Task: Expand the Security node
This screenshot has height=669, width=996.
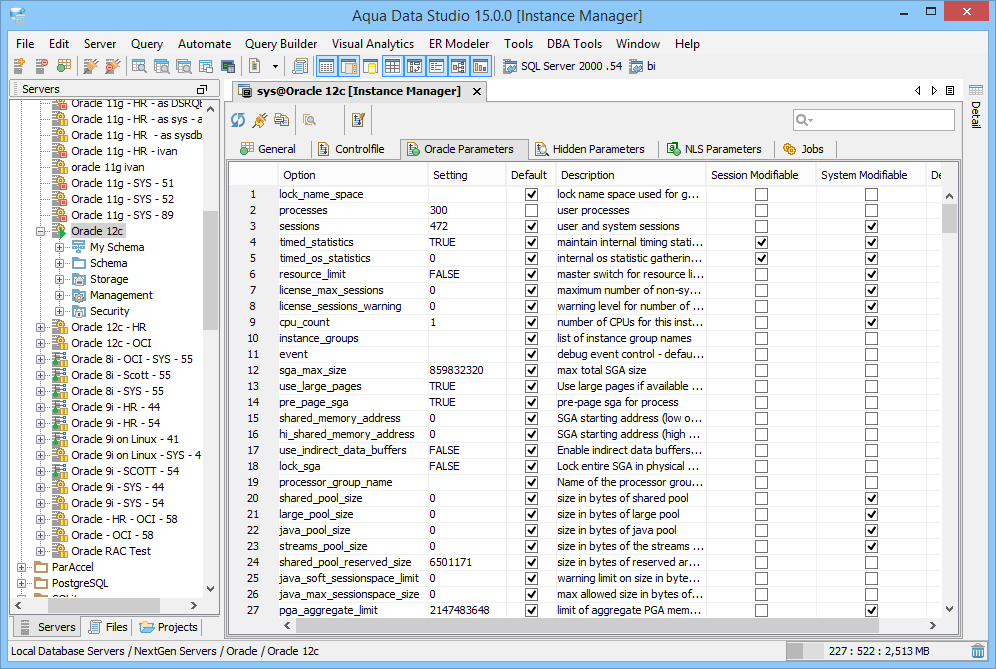Action: pos(59,311)
